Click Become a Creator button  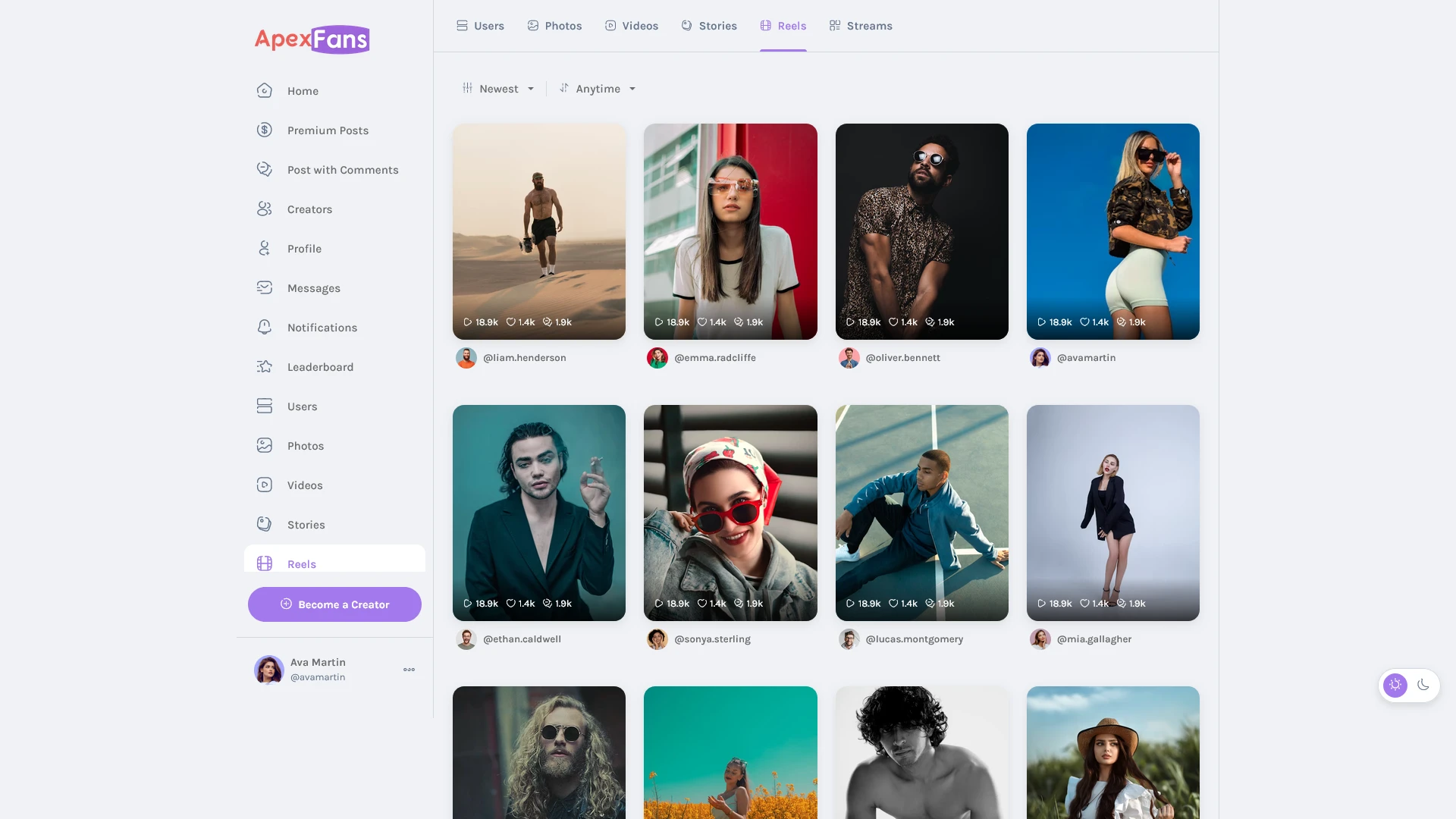coord(334,604)
